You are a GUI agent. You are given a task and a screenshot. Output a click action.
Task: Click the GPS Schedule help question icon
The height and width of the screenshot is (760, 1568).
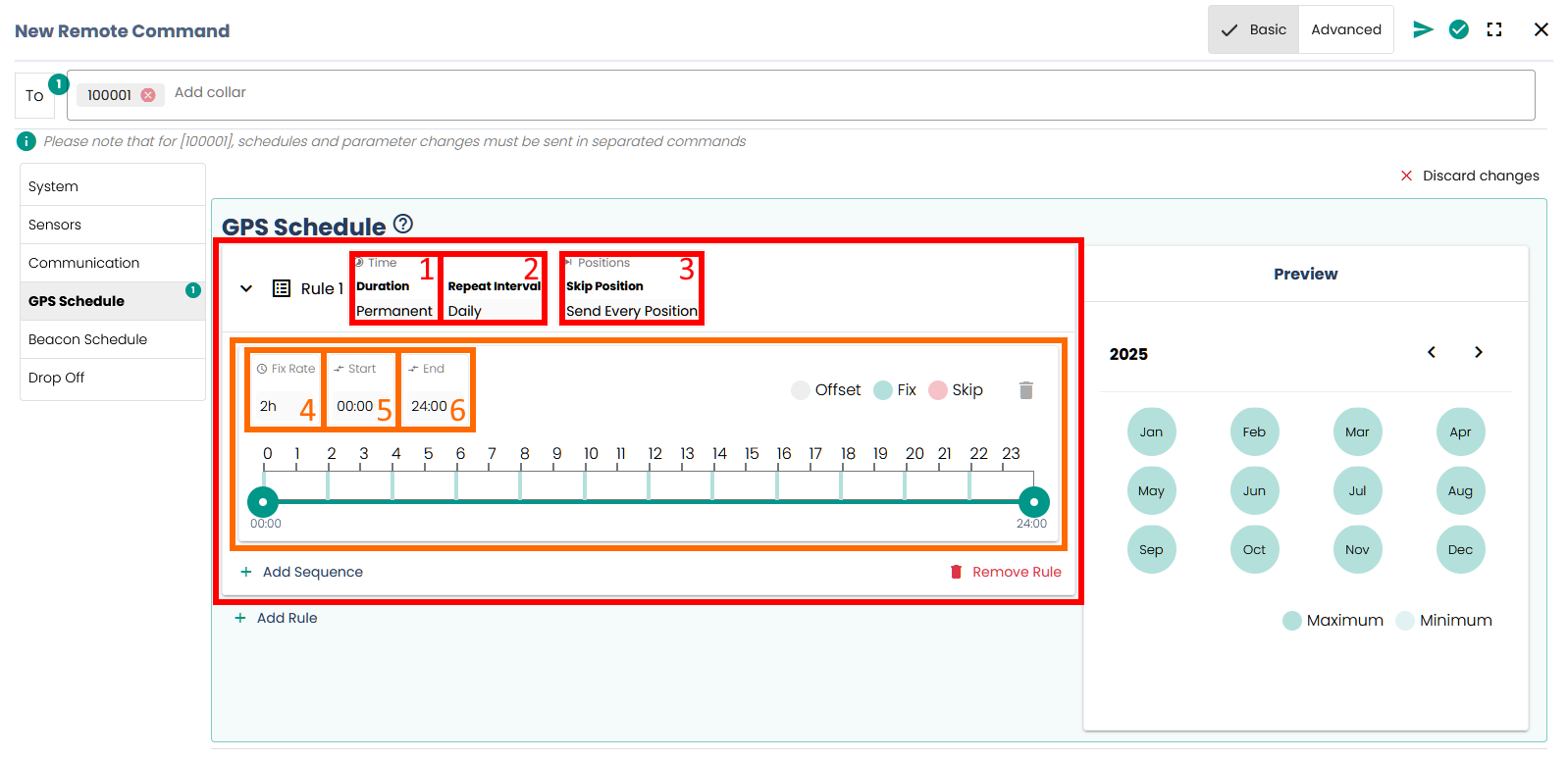[x=402, y=225]
